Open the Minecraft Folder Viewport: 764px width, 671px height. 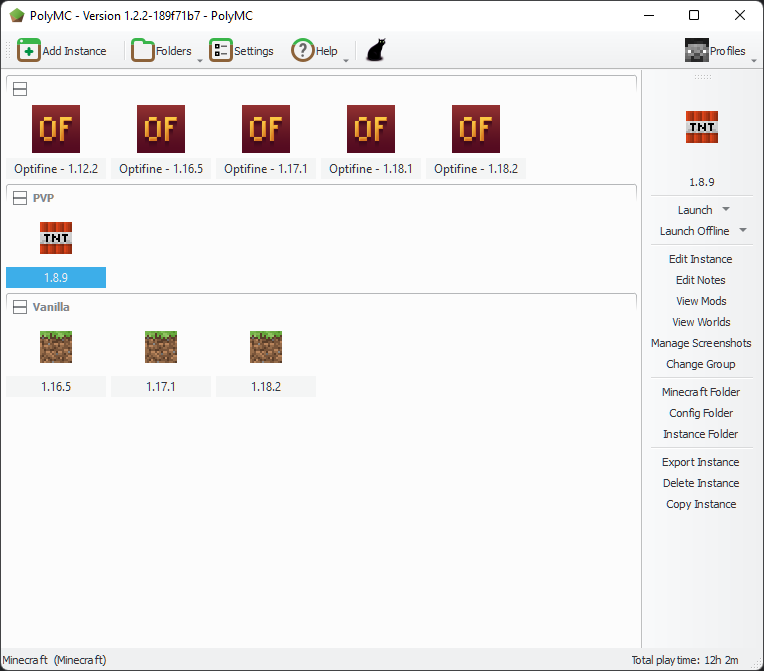[701, 392]
